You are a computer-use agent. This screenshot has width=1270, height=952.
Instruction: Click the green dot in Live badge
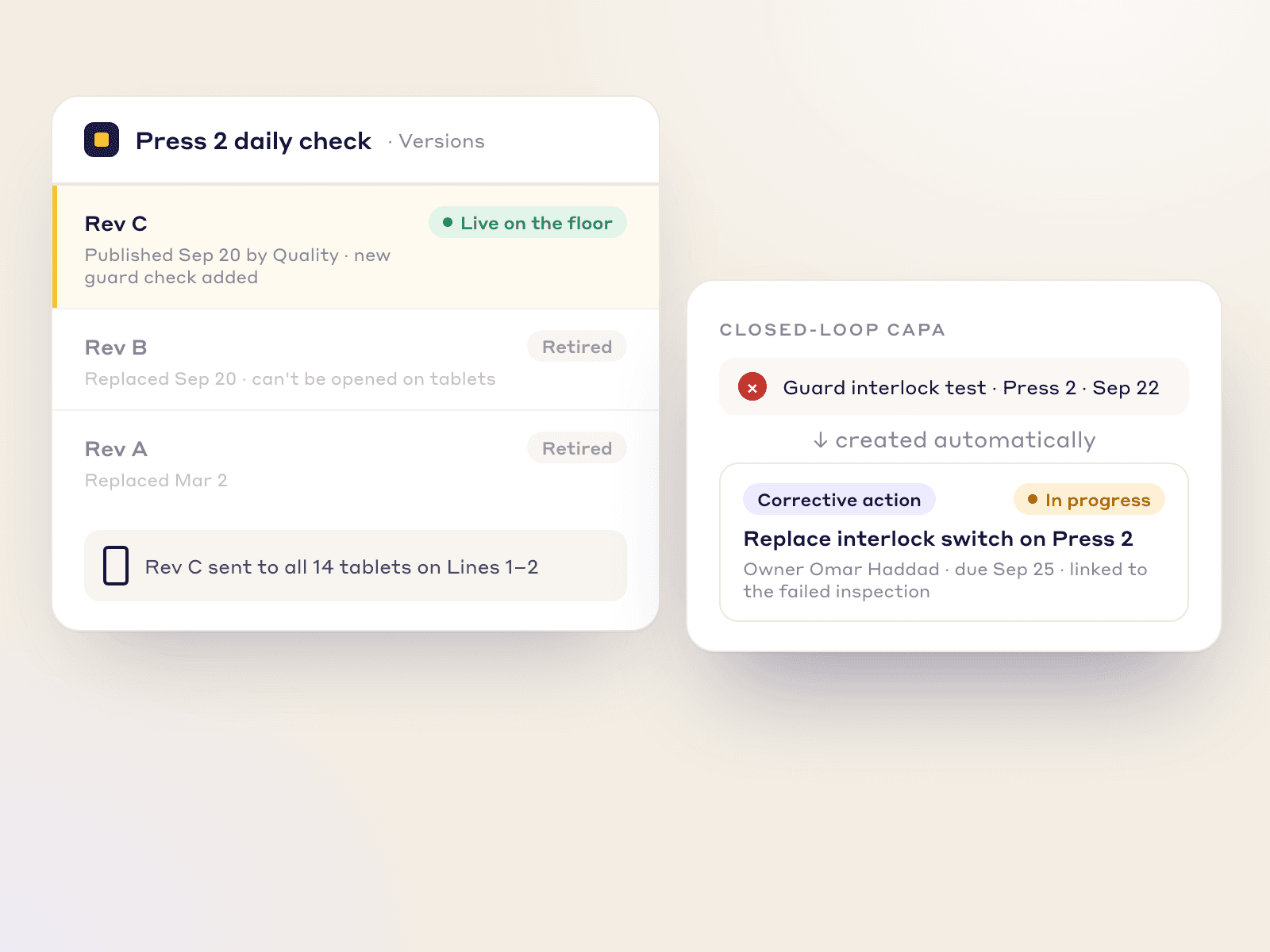448,223
